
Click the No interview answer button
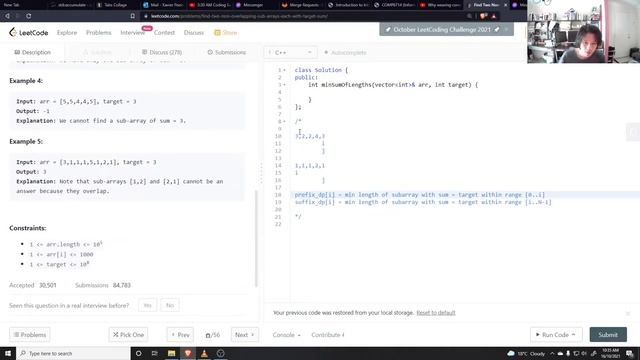pos(170,305)
